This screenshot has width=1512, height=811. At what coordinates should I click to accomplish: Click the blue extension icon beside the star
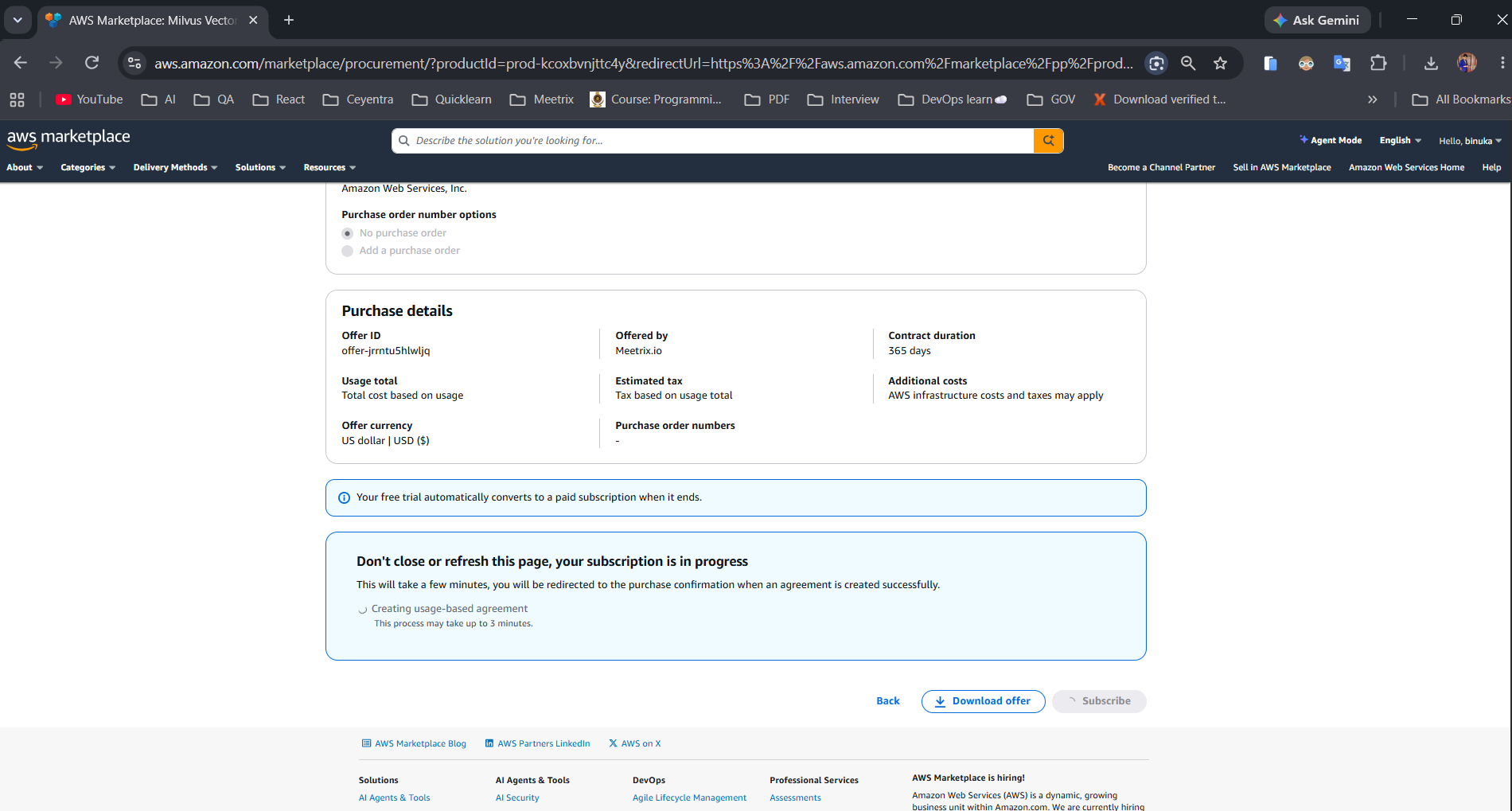[x=1270, y=63]
